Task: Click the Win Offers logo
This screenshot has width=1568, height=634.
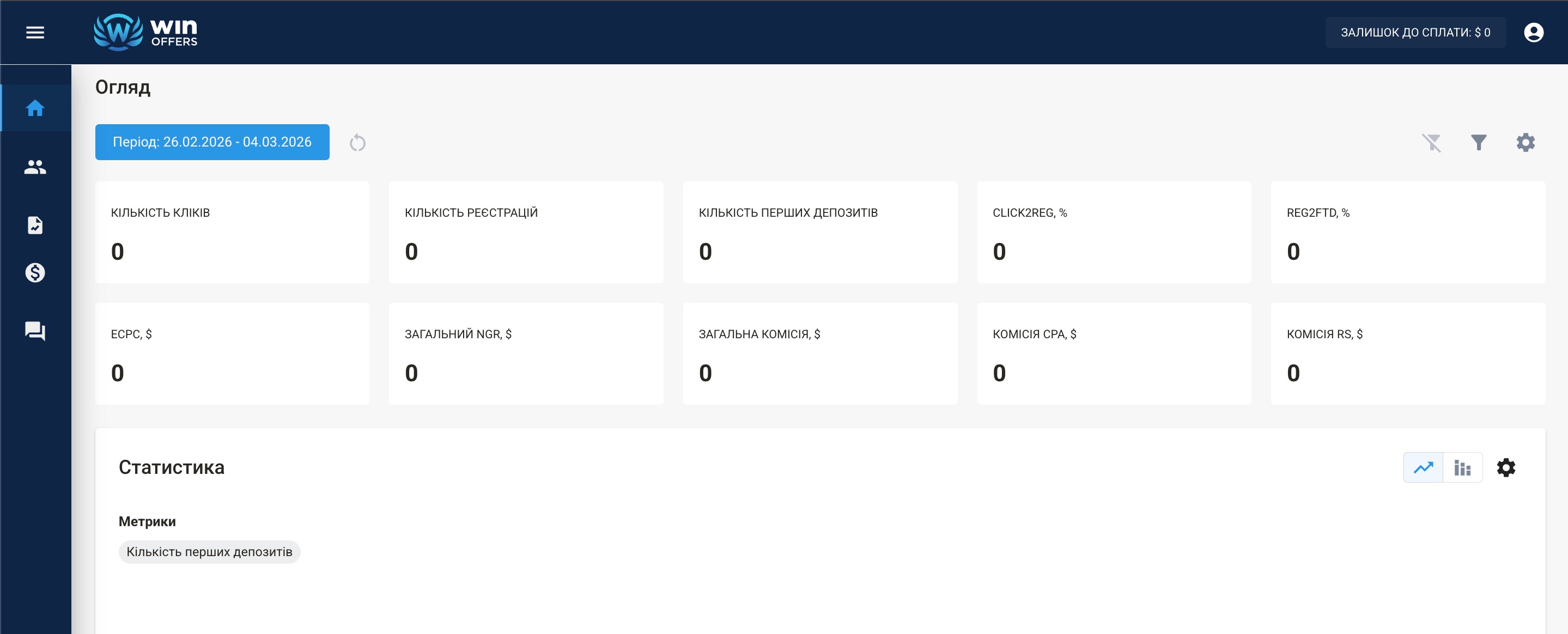Action: coord(146,32)
